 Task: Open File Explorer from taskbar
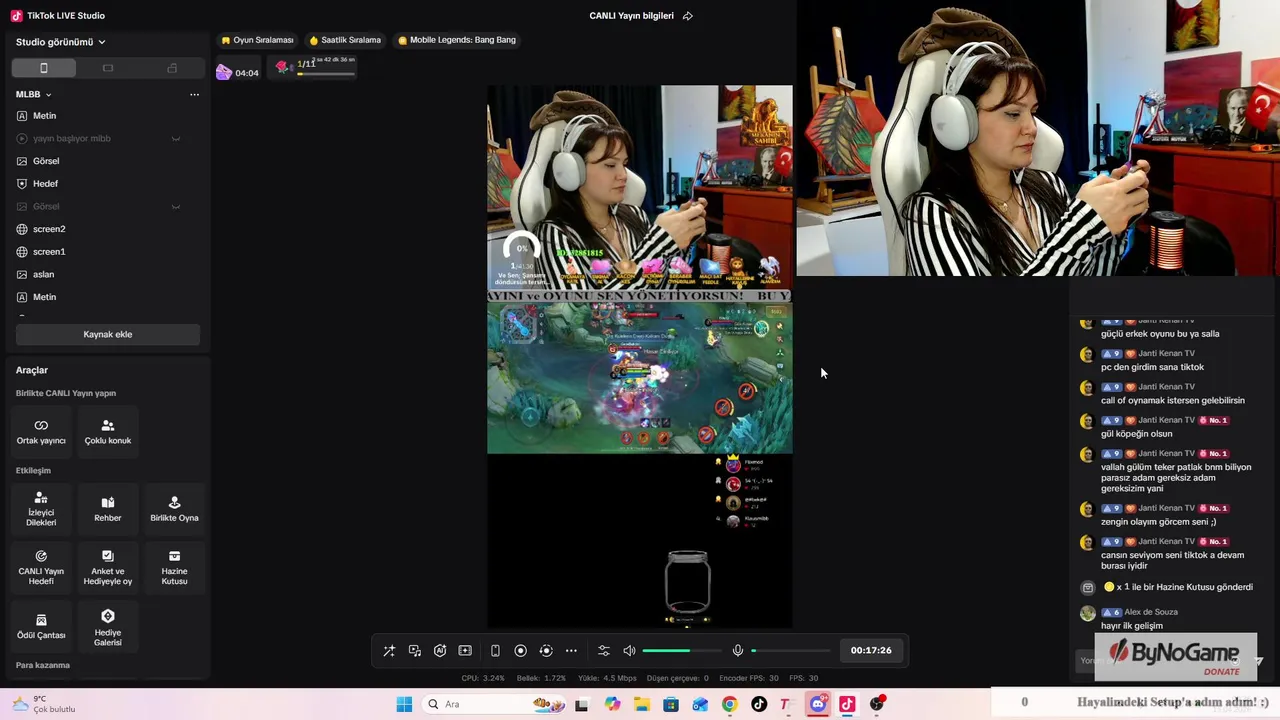click(641, 704)
